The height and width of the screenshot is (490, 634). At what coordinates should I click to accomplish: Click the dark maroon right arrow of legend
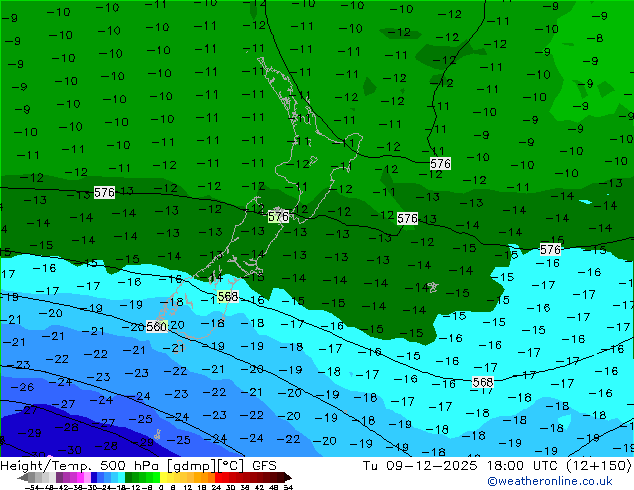(287, 477)
